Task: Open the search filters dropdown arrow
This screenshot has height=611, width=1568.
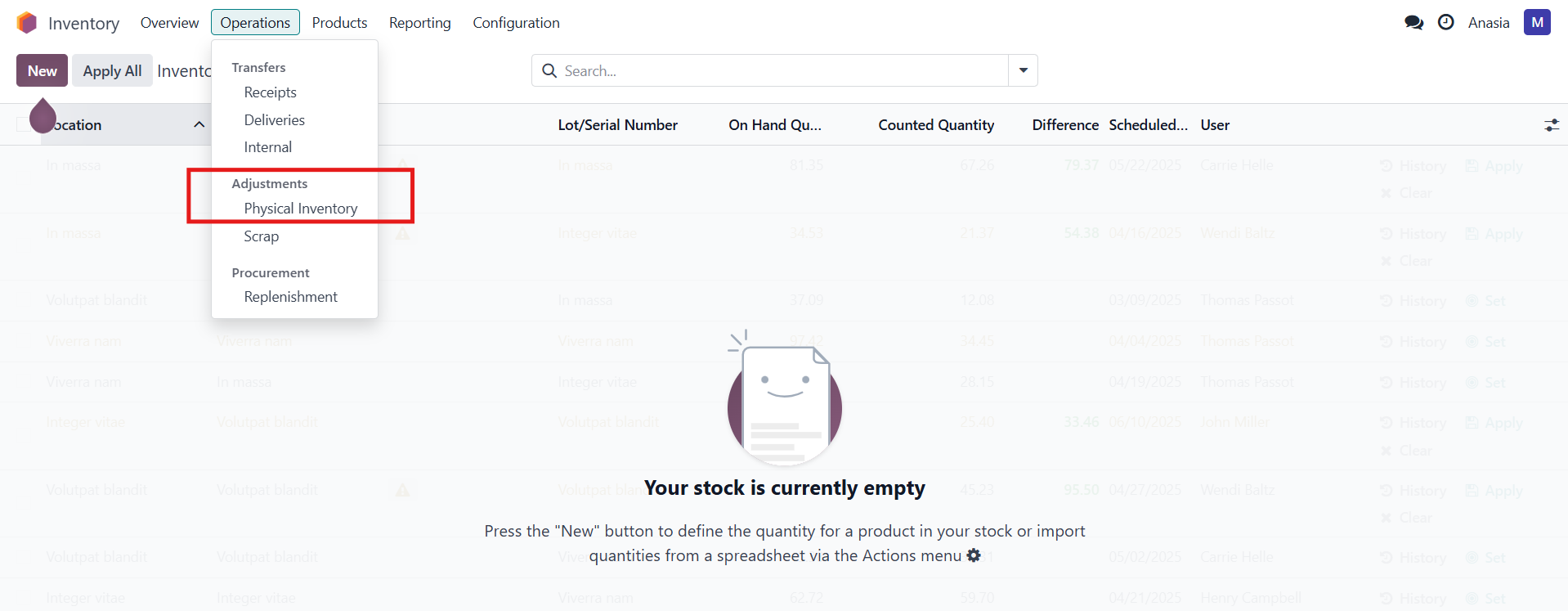Action: coord(1022,70)
